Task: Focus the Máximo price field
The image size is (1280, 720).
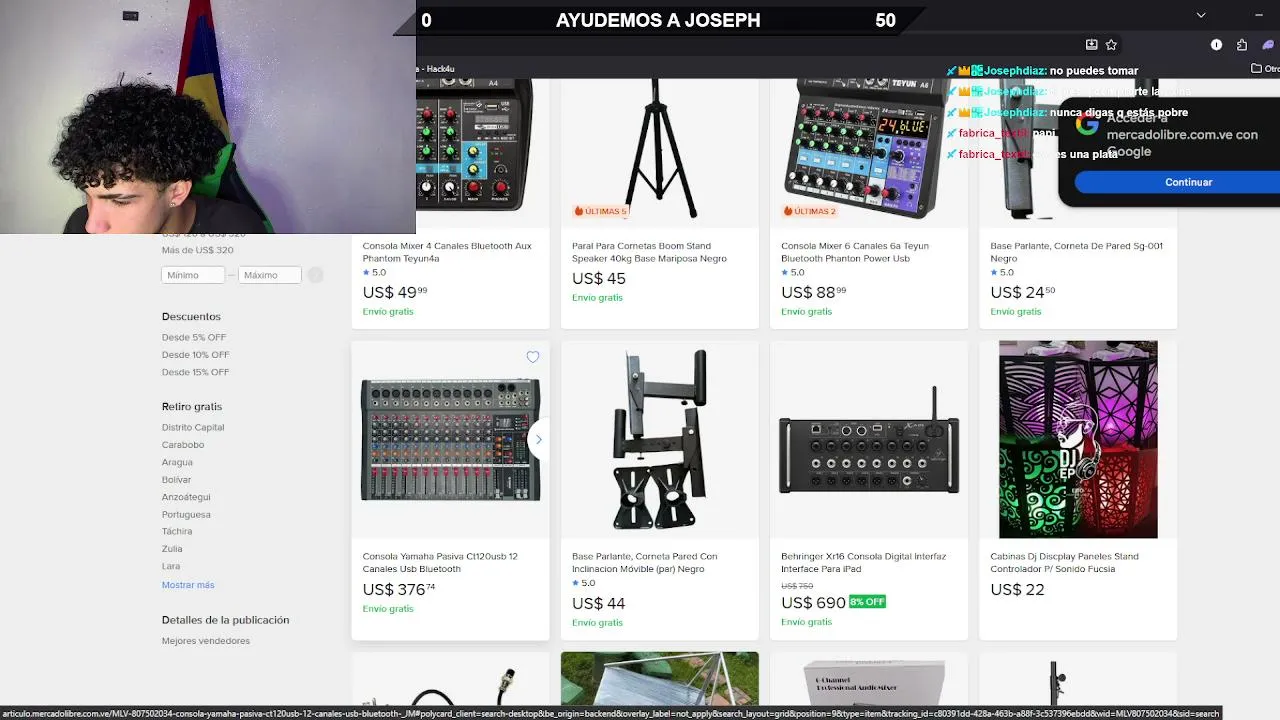Action: click(269, 275)
